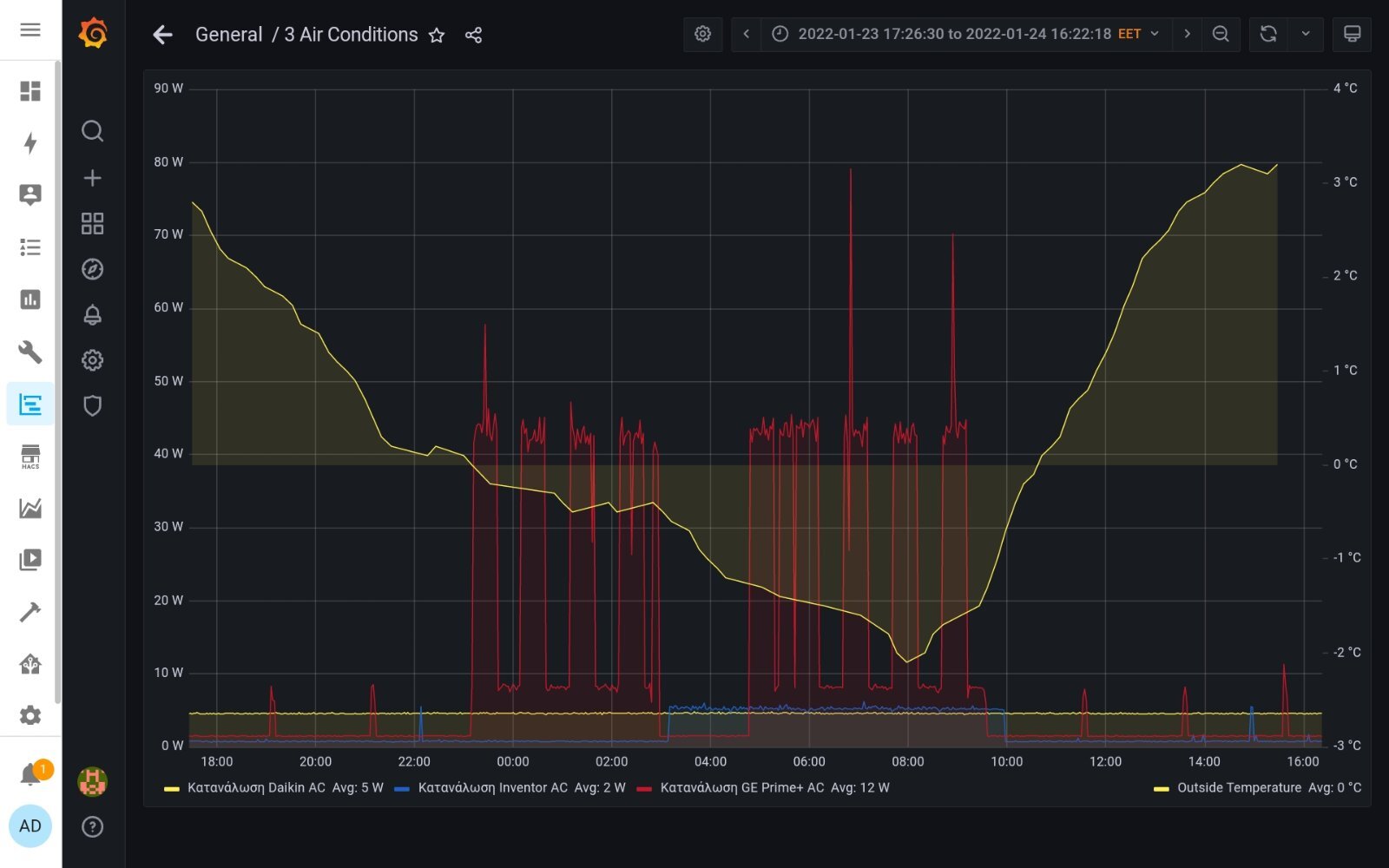This screenshot has width=1389, height=868.
Task: Click the General folder breadcrumb
Action: coord(228,35)
